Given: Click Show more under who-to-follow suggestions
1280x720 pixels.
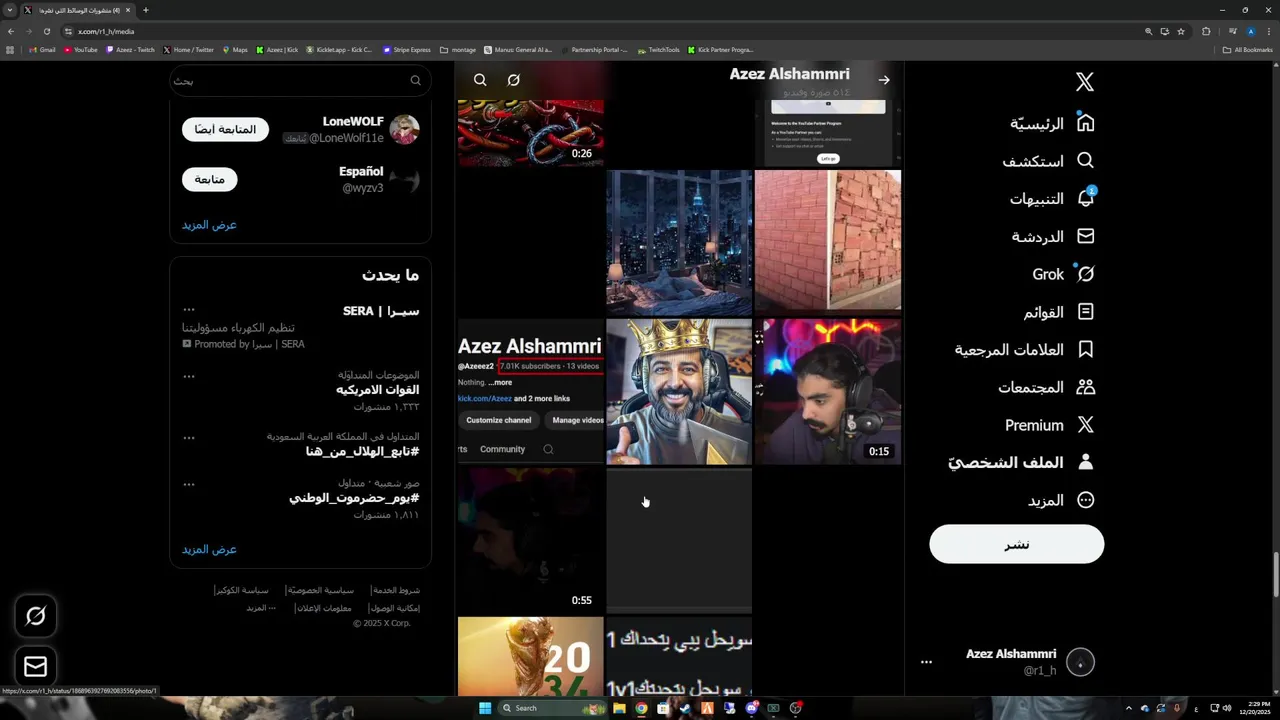Looking at the screenshot, I should pos(209,225).
